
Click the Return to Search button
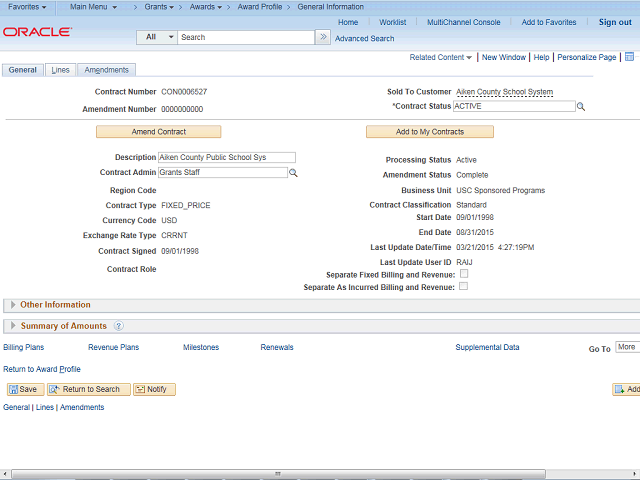89,389
